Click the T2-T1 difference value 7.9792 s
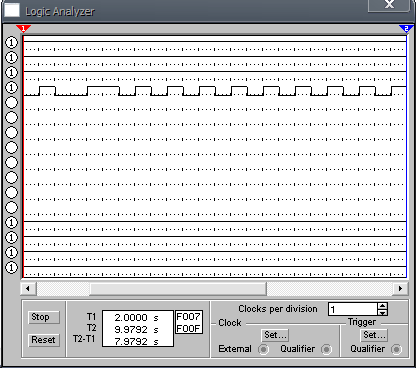416x368 pixels. coord(136,341)
